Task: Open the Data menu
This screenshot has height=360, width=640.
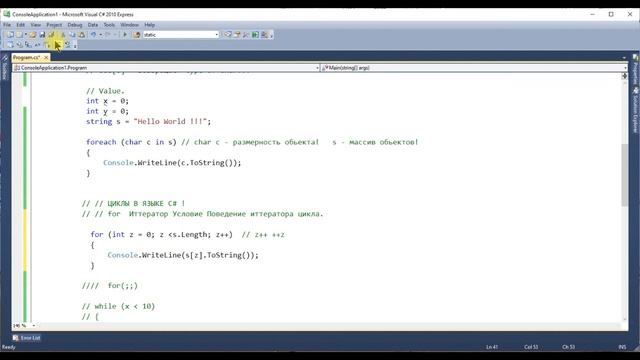Action: coord(93,25)
